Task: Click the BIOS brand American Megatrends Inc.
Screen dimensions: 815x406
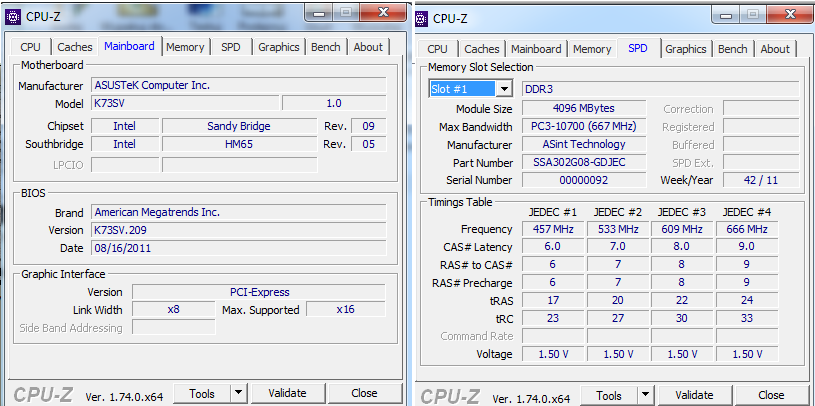Action: pyautogui.click(x=239, y=212)
